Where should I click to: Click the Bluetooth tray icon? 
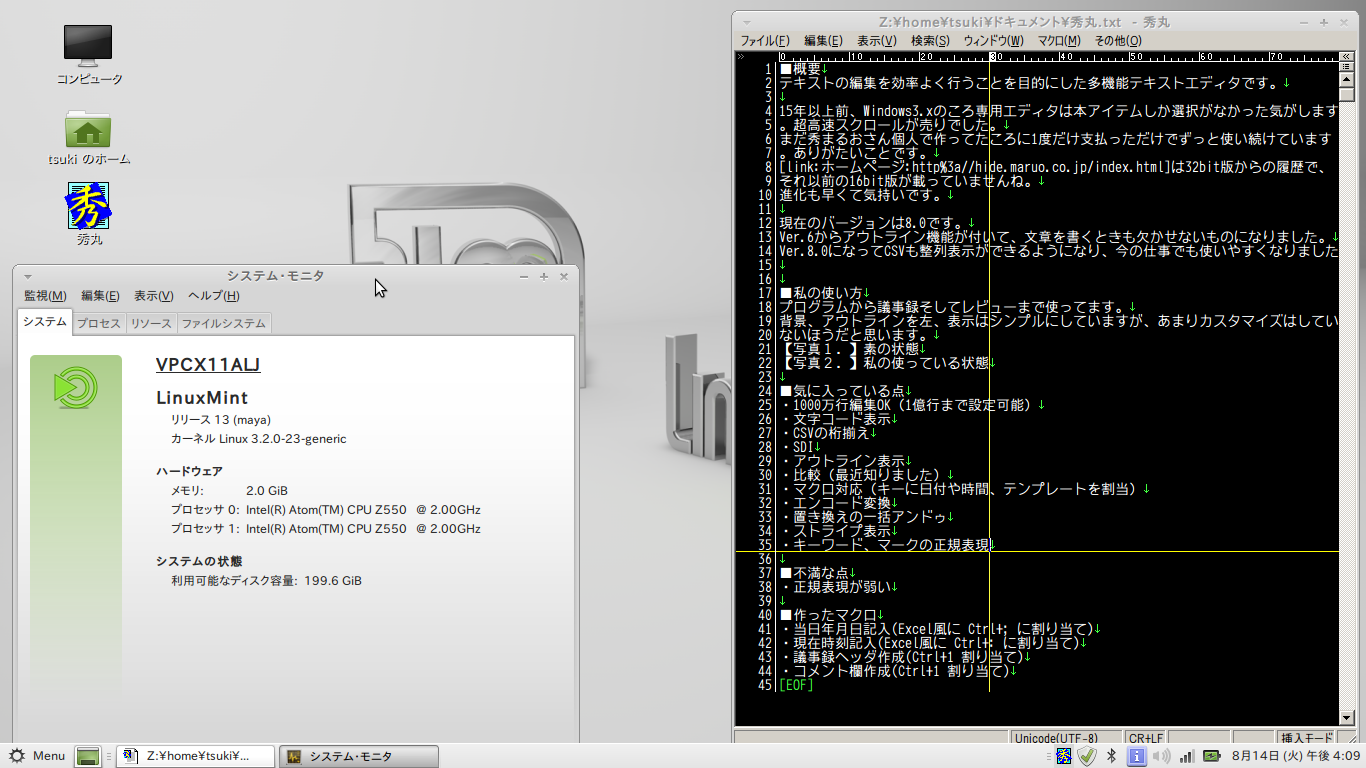point(1111,756)
